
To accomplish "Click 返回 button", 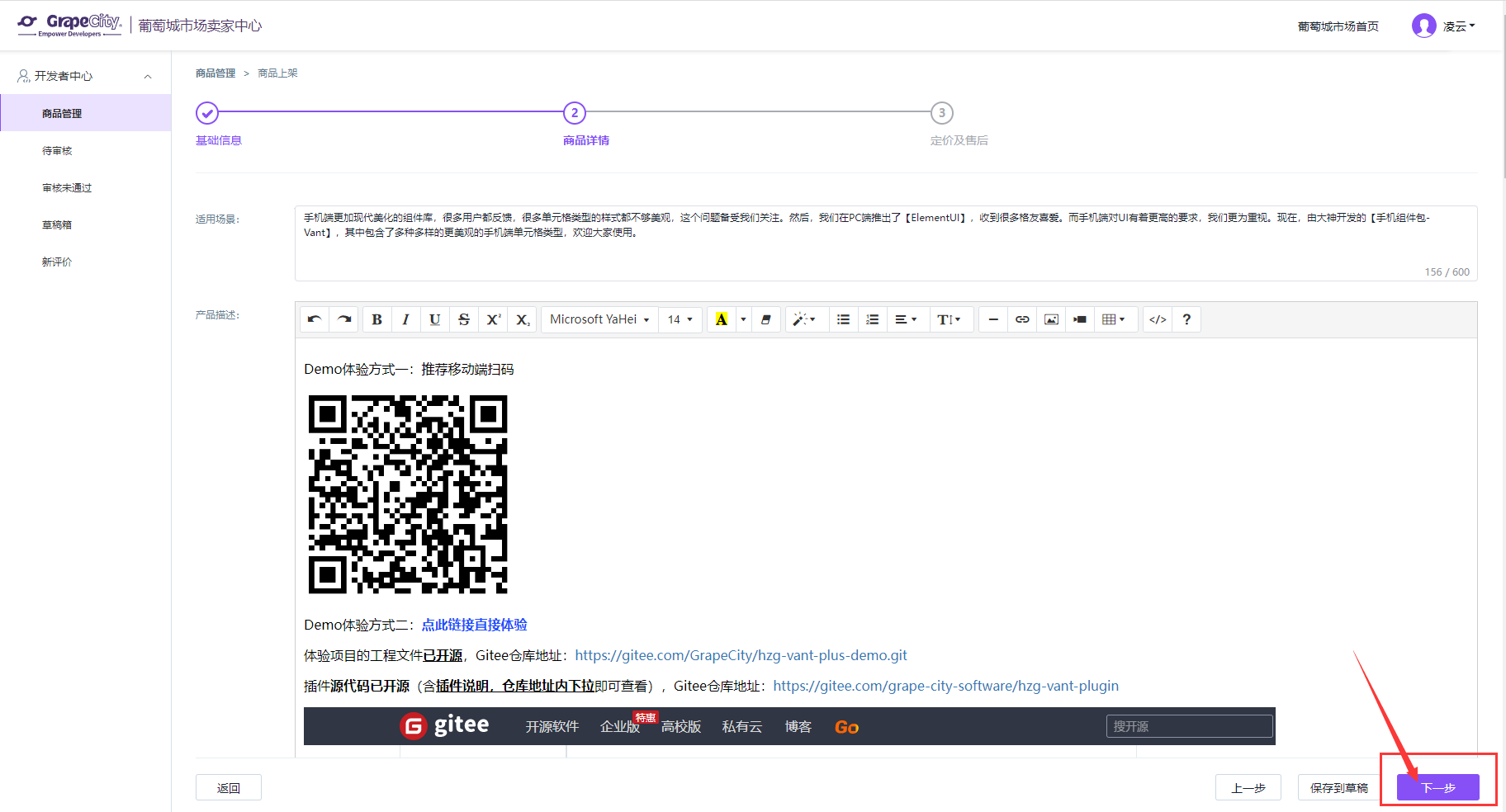I will (229, 788).
